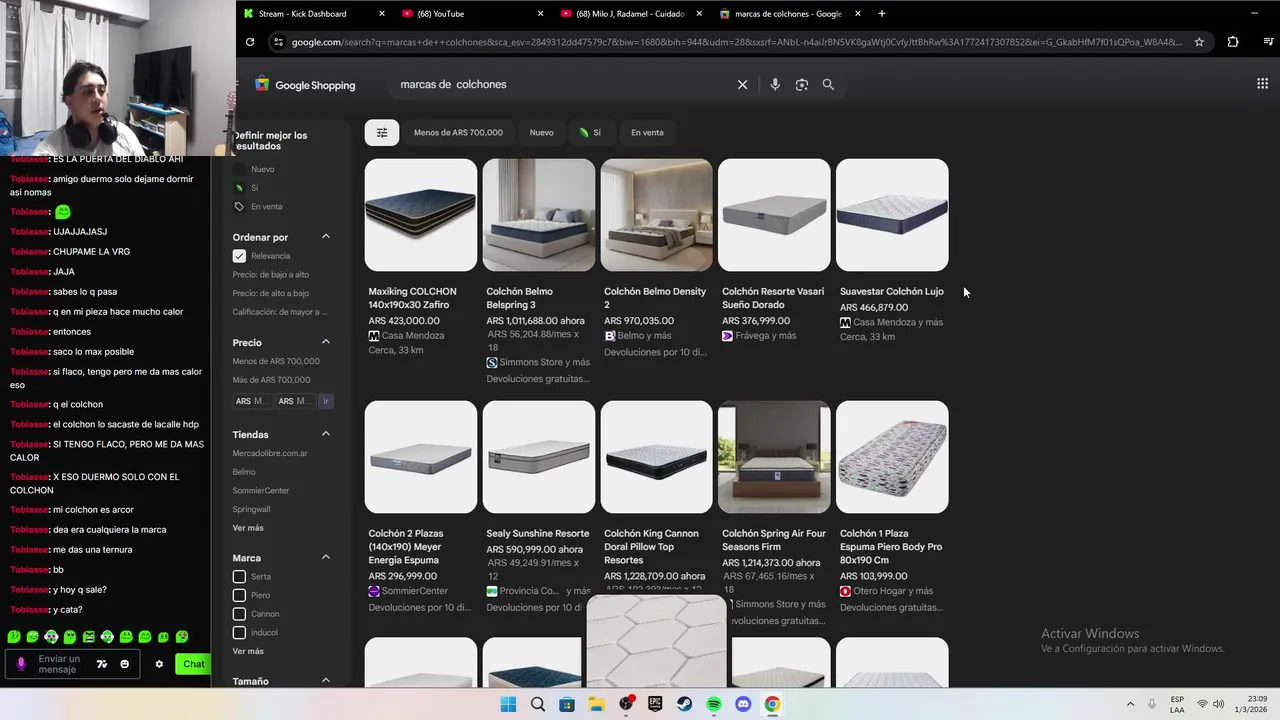Switch to the (68) YouTube tab

[472, 14]
